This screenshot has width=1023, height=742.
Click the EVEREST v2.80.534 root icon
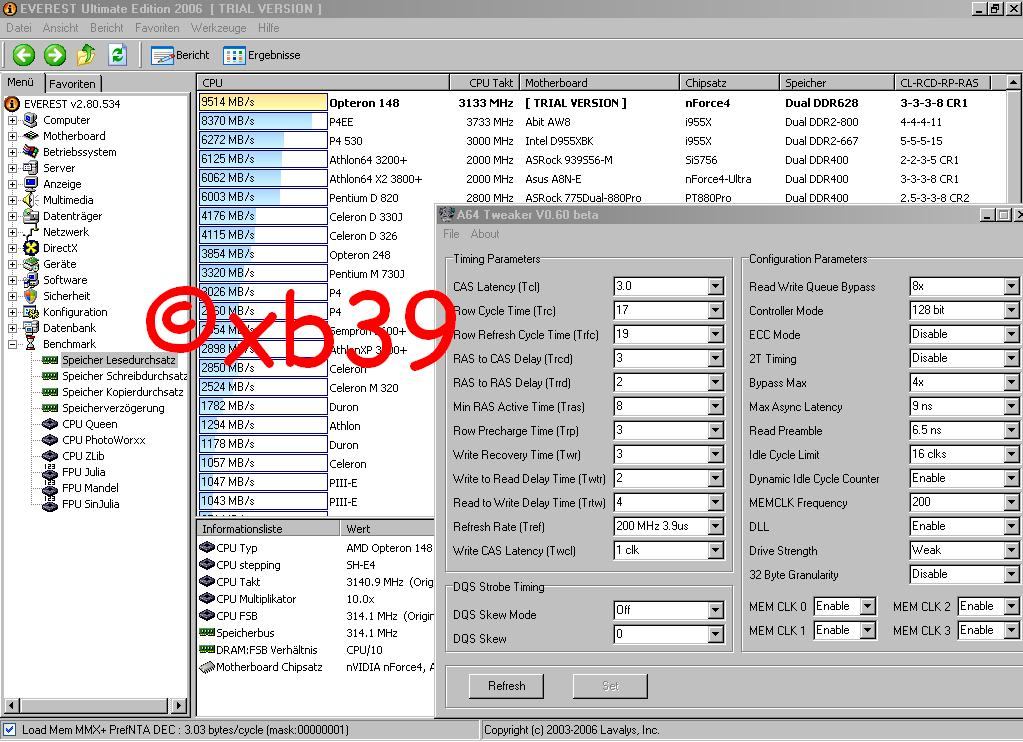click(12, 104)
